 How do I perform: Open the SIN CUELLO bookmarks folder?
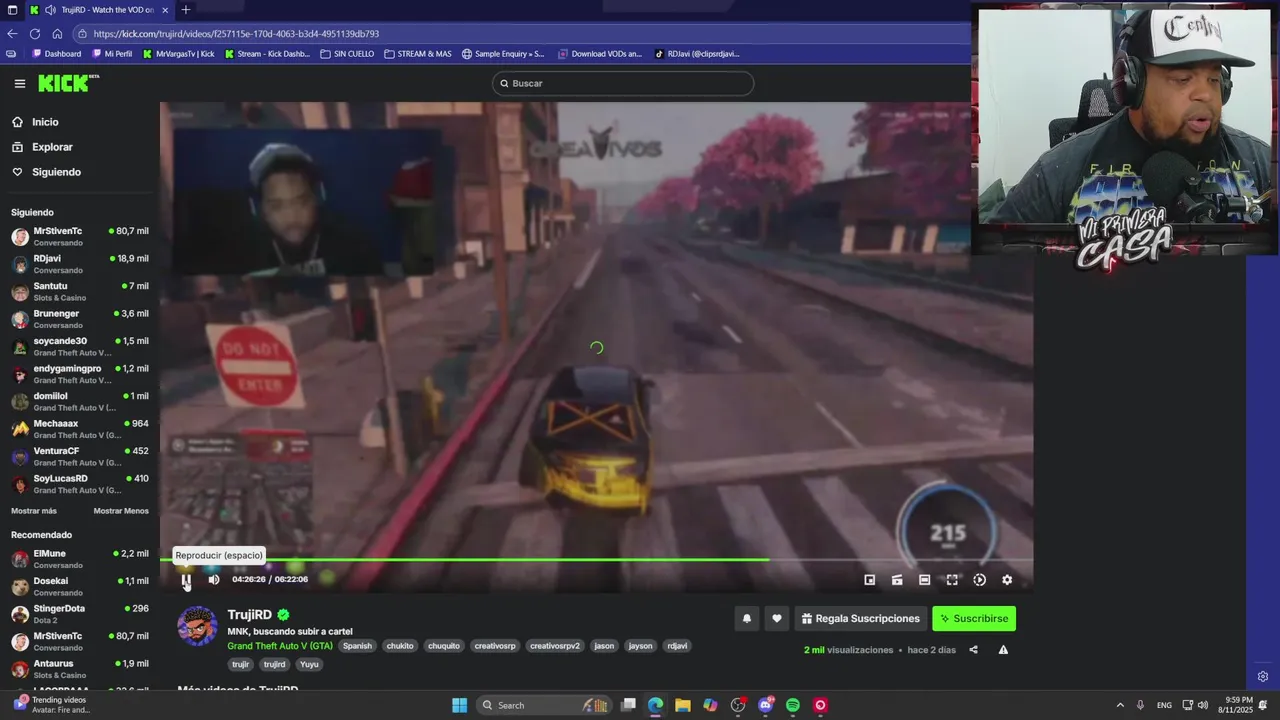(x=348, y=54)
